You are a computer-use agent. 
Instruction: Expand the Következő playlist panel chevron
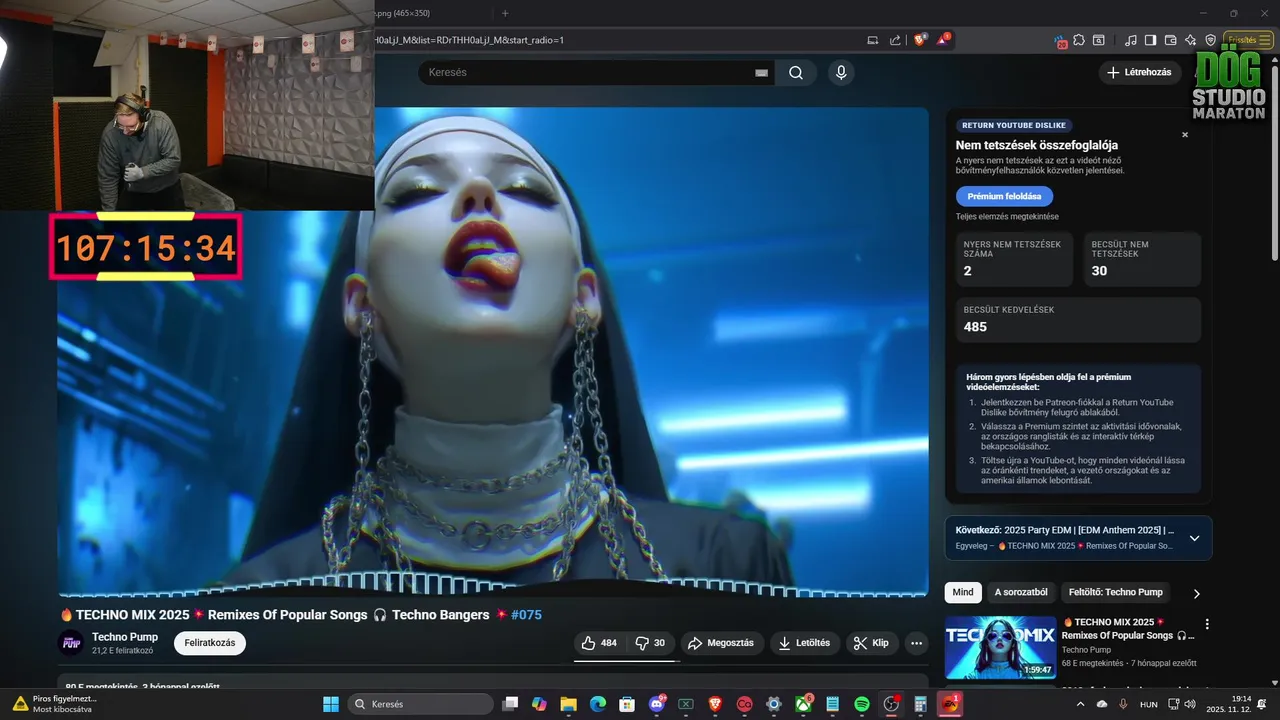[x=1194, y=538]
